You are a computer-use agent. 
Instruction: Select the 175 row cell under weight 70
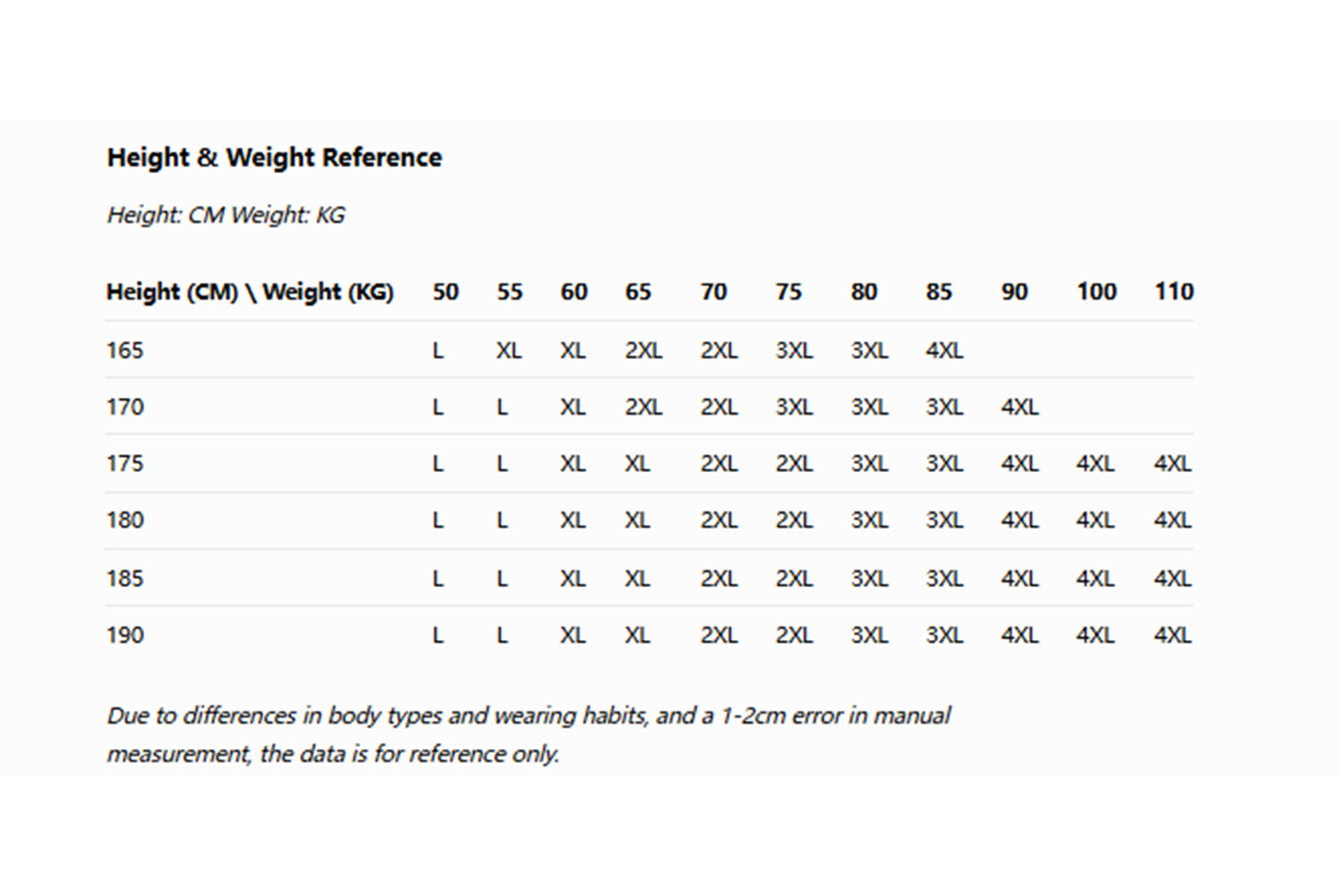[x=719, y=464]
